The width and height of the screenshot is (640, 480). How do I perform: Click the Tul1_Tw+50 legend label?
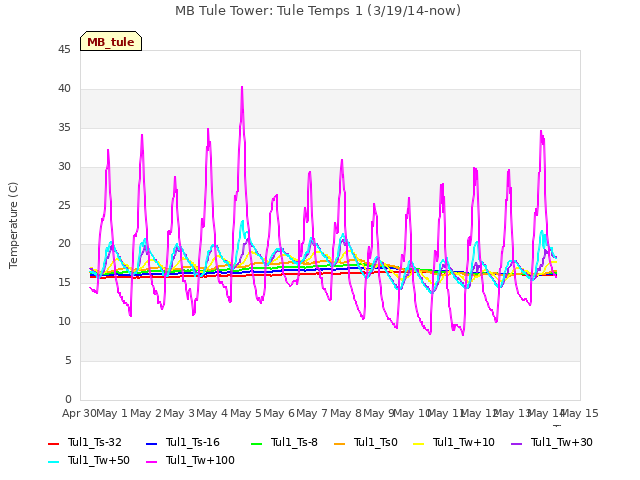pyautogui.click(x=99, y=460)
